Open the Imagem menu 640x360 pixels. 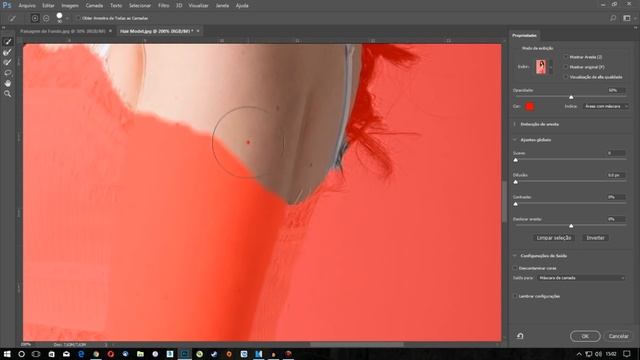70,6
